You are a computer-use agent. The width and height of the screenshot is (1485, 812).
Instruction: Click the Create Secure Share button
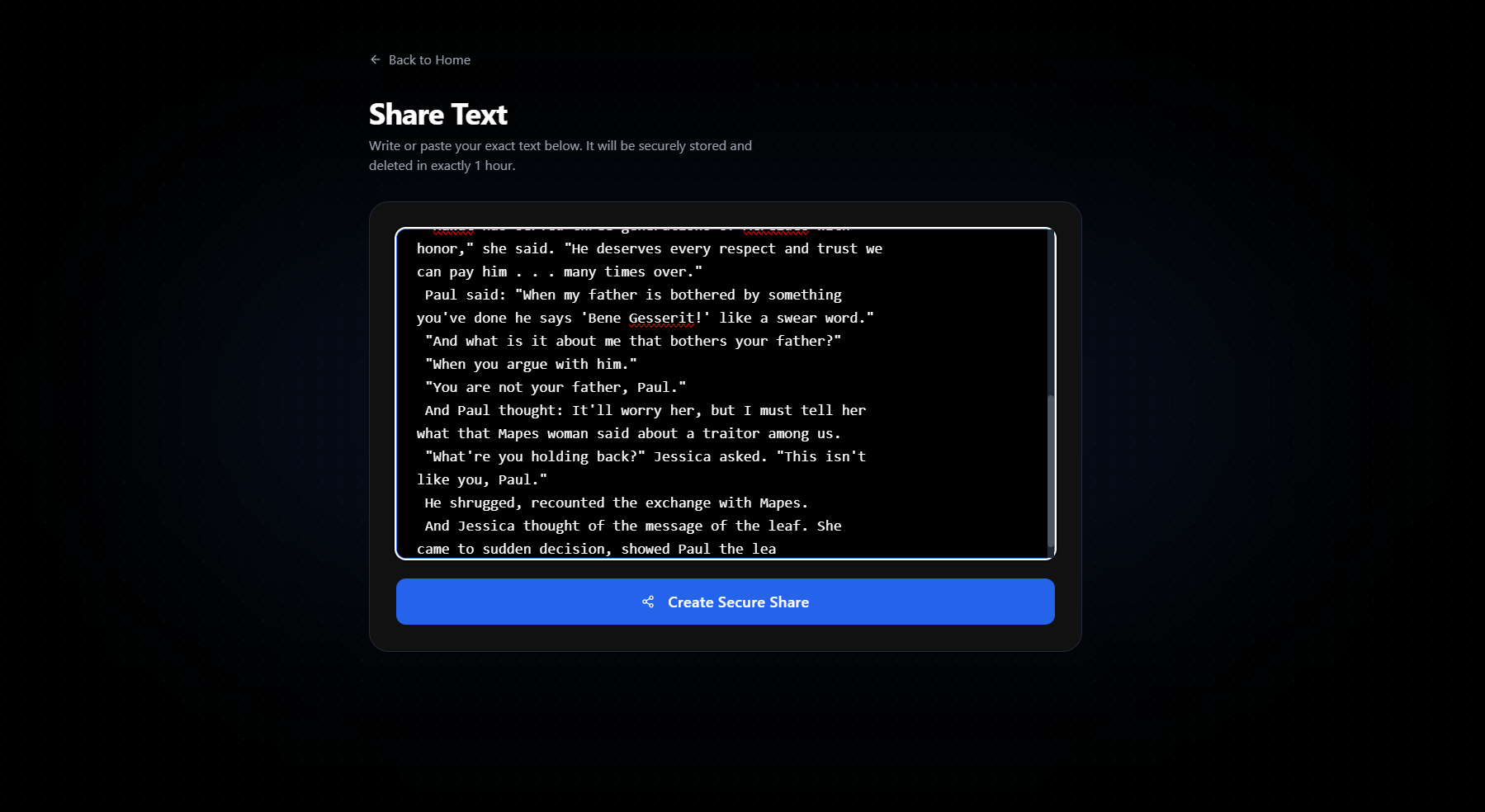tap(725, 602)
